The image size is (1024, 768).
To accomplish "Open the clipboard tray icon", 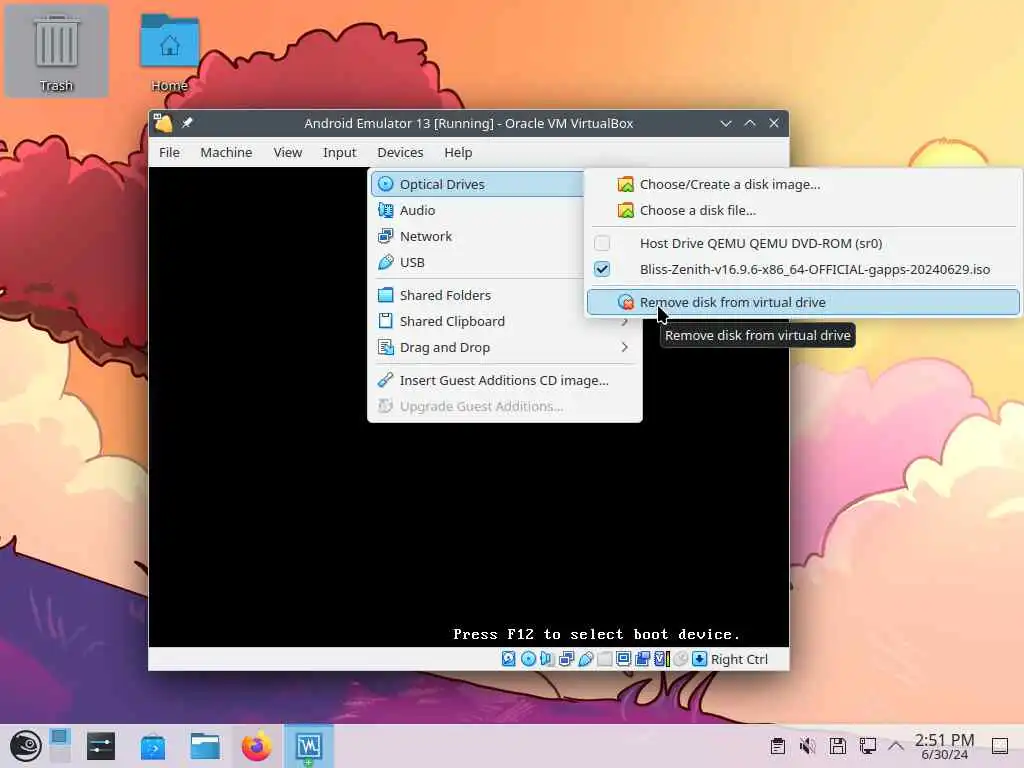I will (x=777, y=746).
